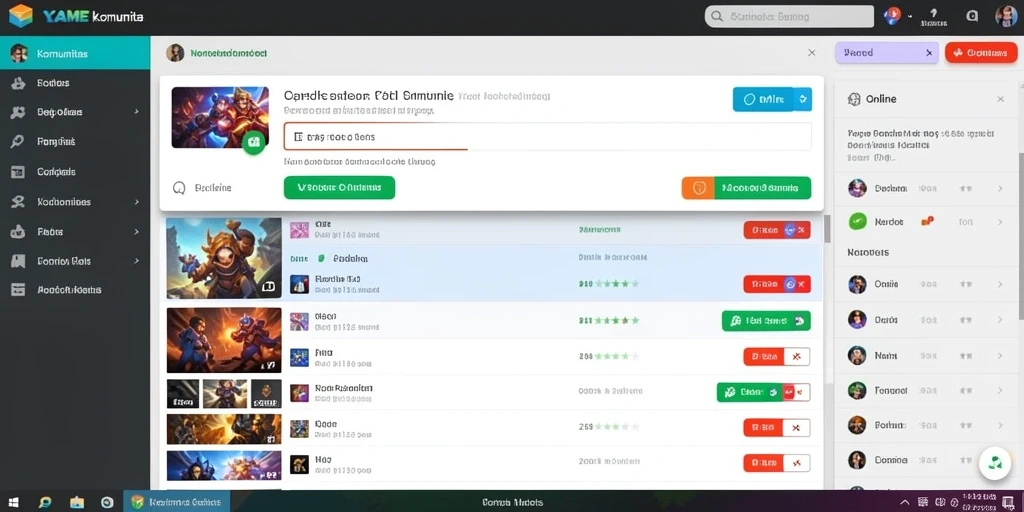Open the first game artwork thumbnail in the list
Image resolution: width=1024 pixels, height=512 pixels.
click(x=224, y=259)
